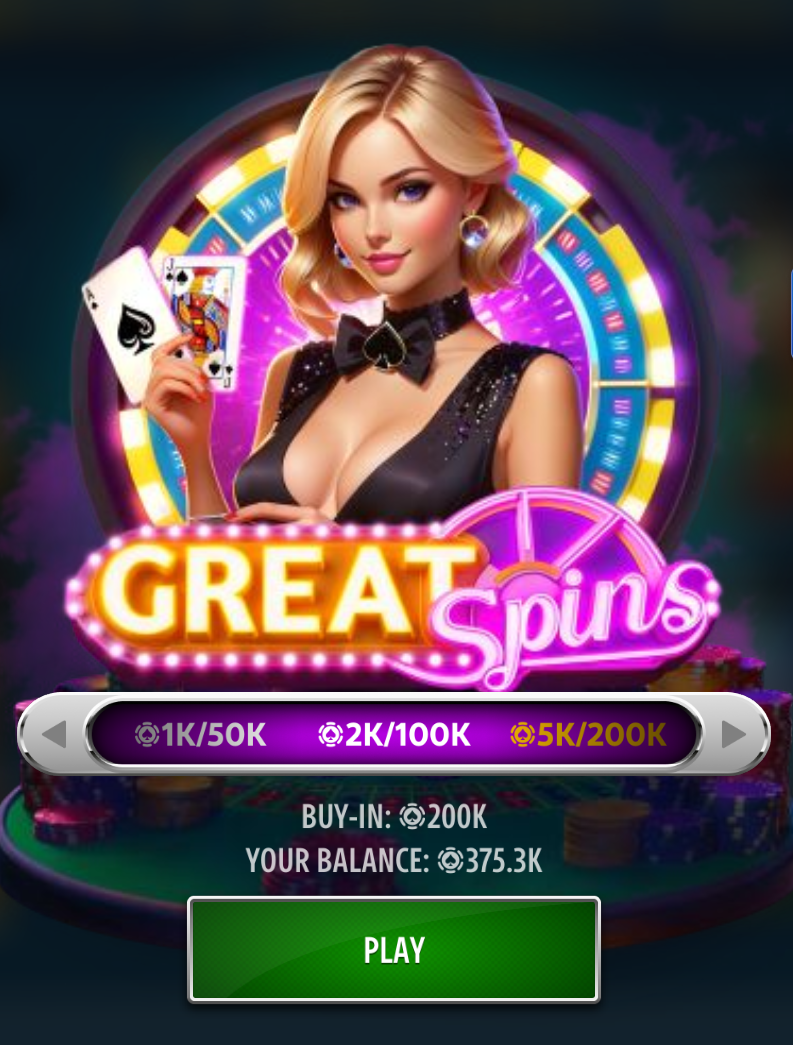Click the chip icon beside 1K/50K

(147, 735)
